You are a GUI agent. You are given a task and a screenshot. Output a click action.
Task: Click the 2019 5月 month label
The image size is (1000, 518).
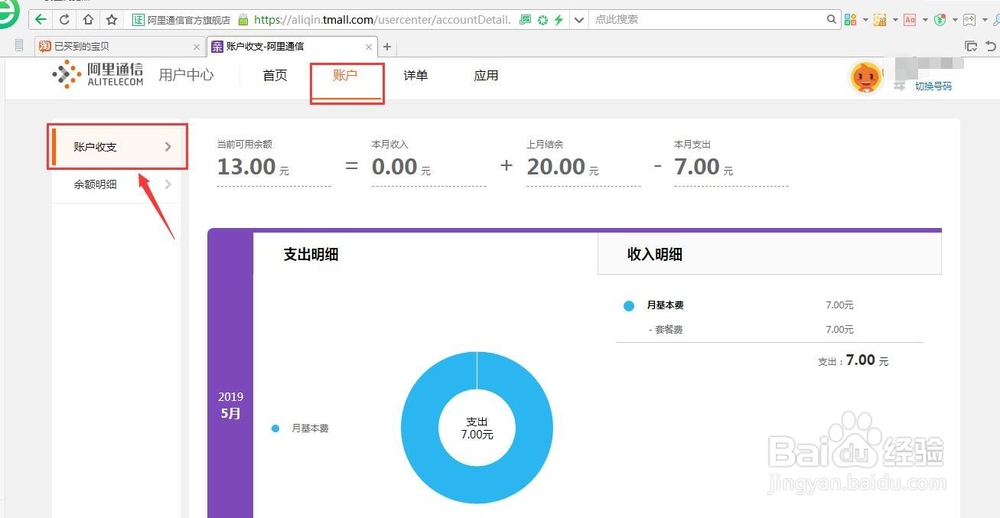point(230,405)
